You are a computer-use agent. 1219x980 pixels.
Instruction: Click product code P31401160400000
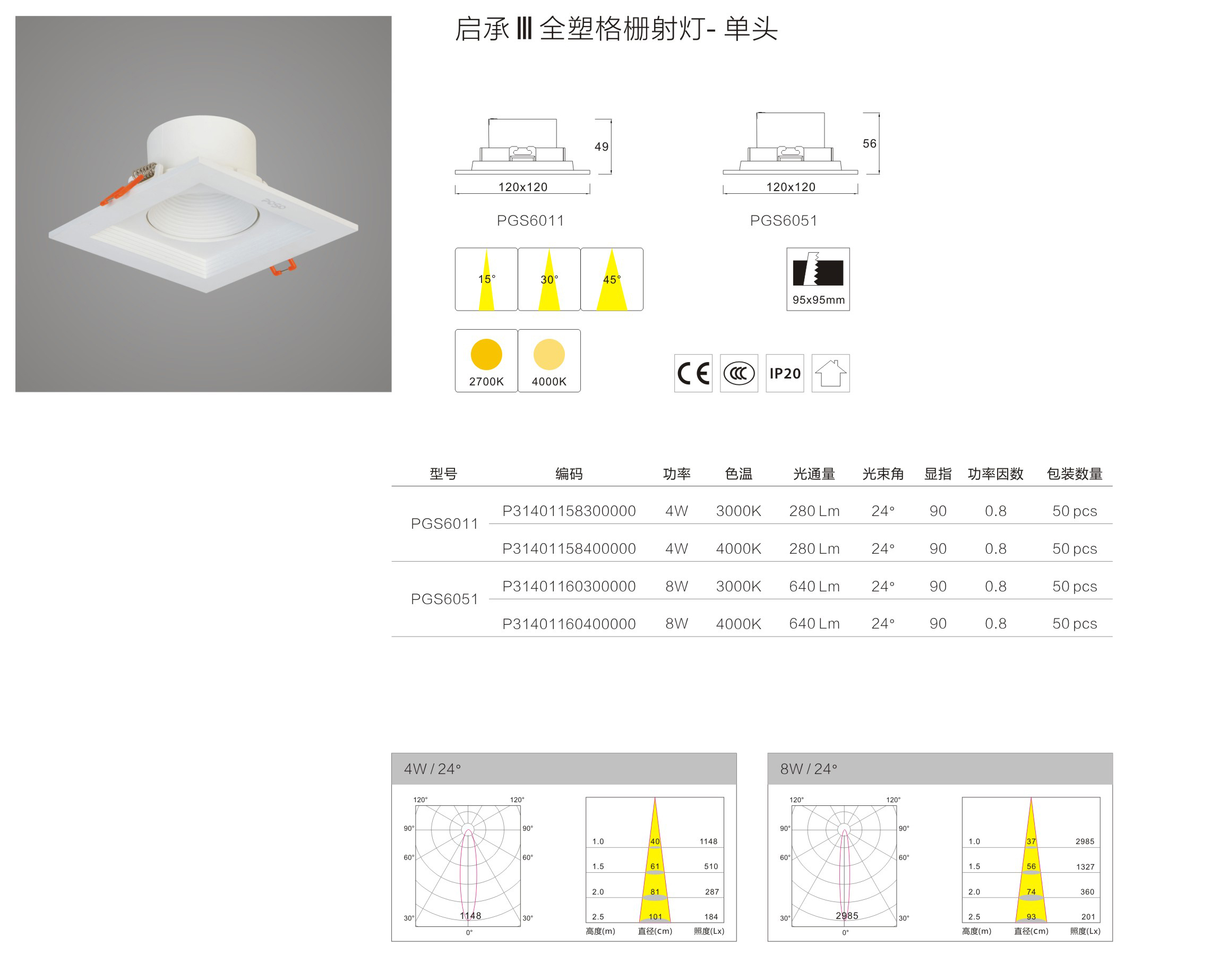[x=569, y=623]
